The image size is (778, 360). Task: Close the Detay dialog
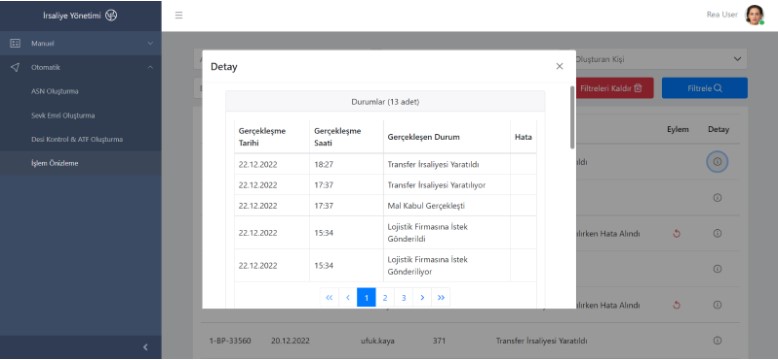pyautogui.click(x=560, y=66)
